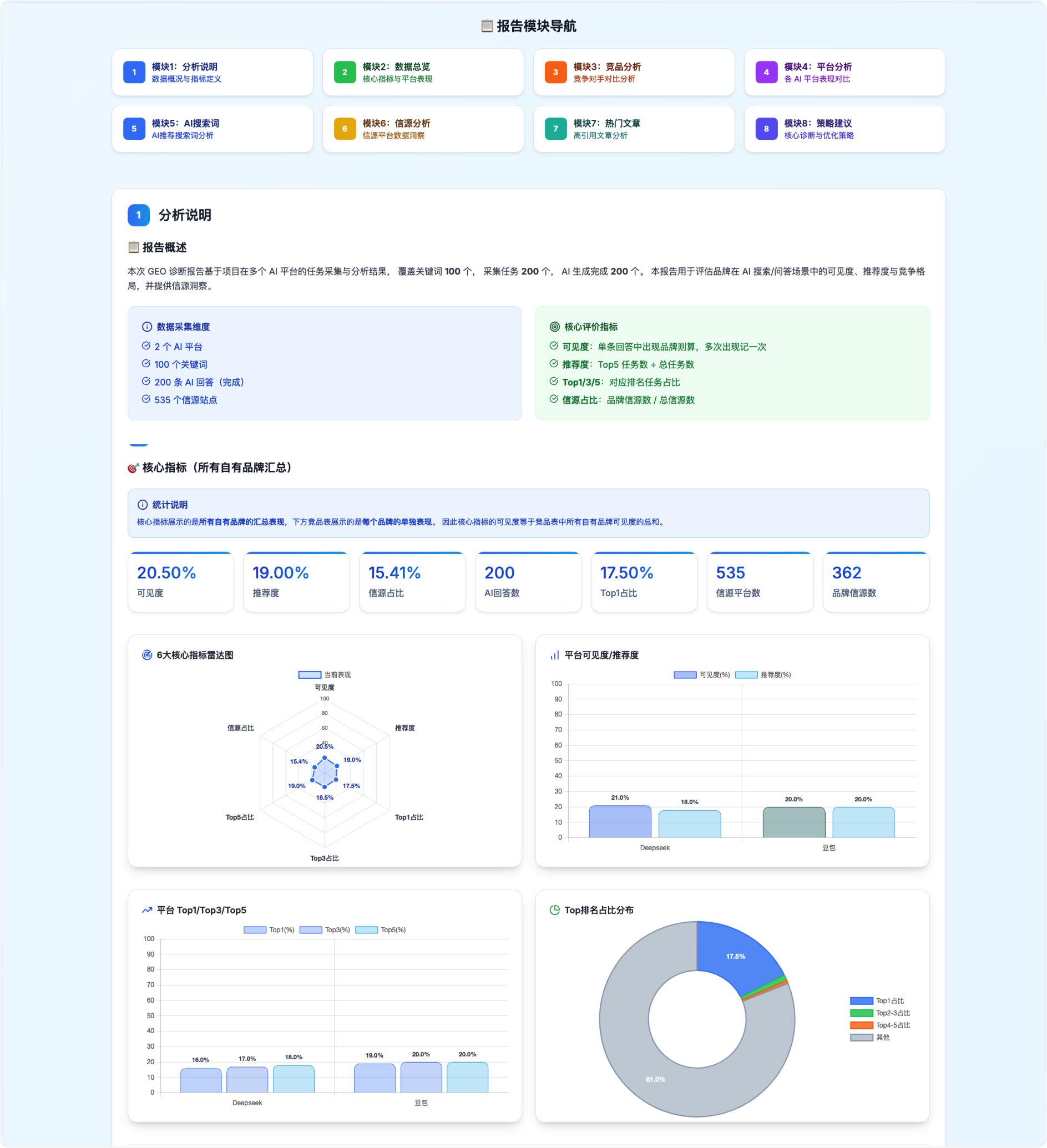Click the orange number 3 module badge
1047x1148 pixels.
(x=555, y=72)
